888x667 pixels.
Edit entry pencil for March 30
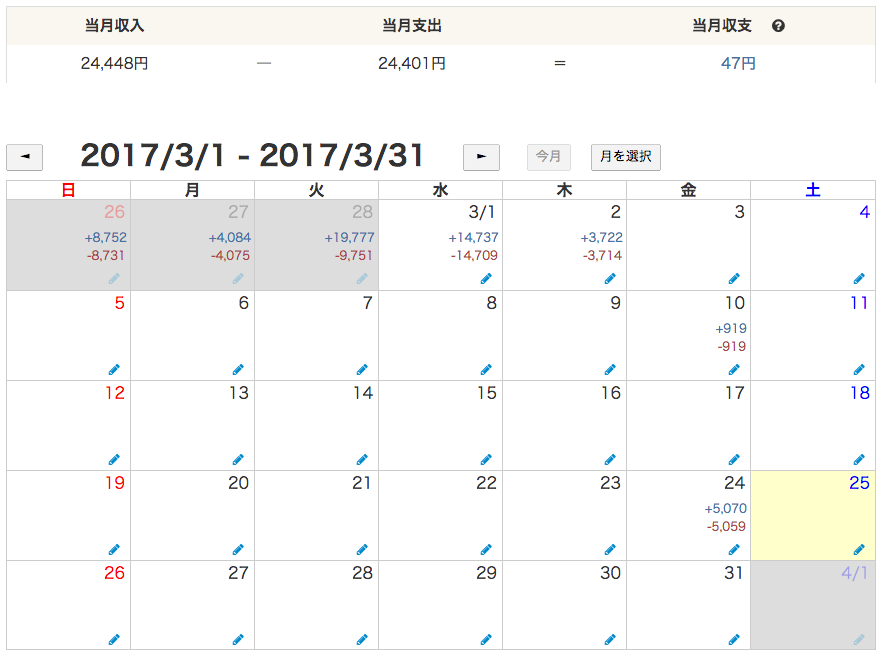(x=610, y=640)
